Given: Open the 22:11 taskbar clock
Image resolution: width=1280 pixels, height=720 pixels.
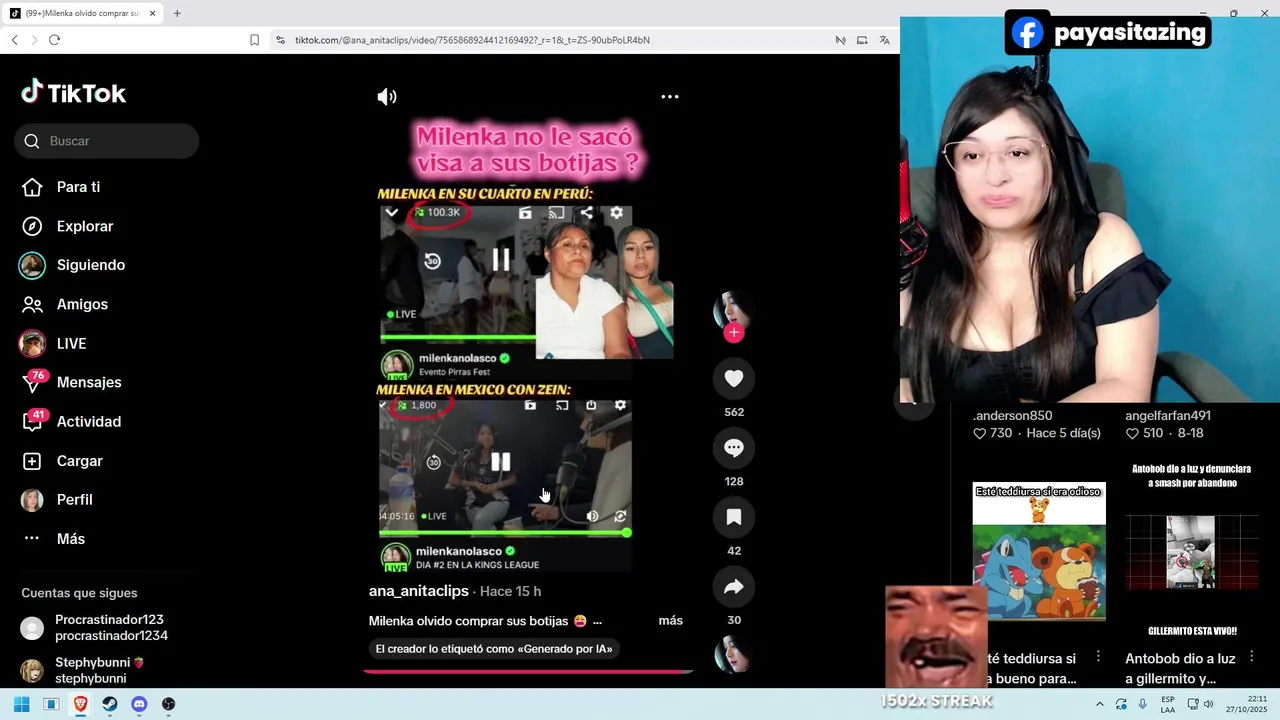Looking at the screenshot, I should pyautogui.click(x=1247, y=704).
